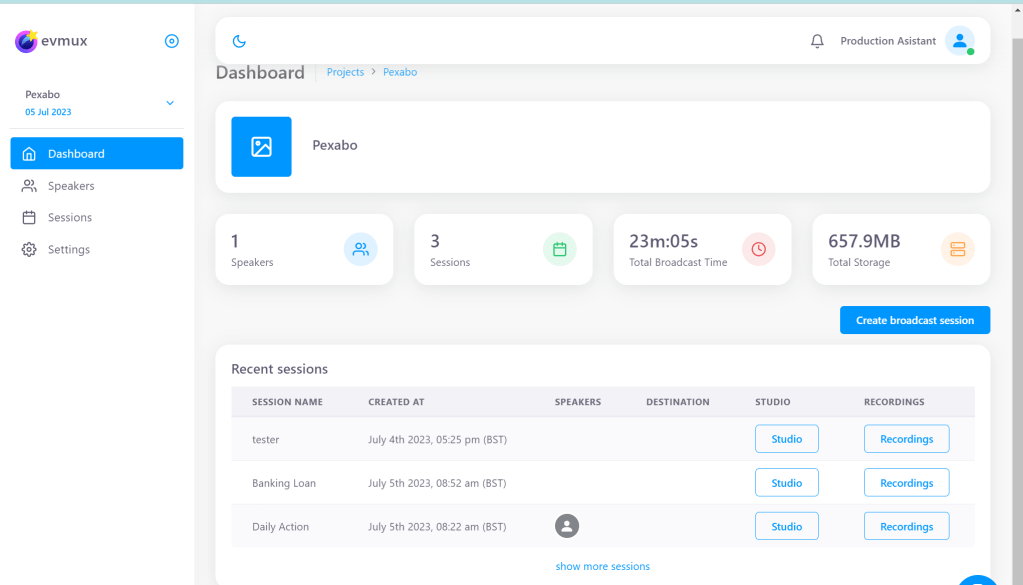This screenshot has height=585, width=1023.
Task: Open the notifications bell
Action: click(817, 41)
